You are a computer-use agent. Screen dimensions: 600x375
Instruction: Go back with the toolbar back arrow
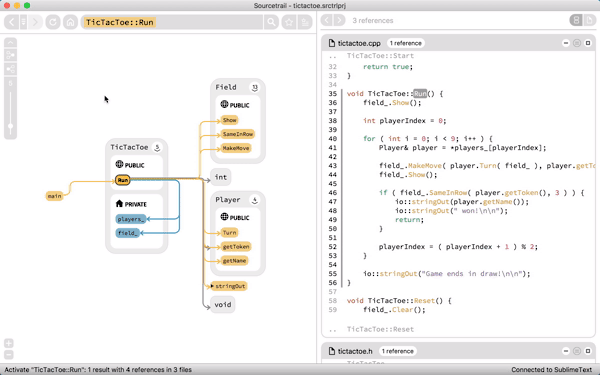click(x=11, y=22)
